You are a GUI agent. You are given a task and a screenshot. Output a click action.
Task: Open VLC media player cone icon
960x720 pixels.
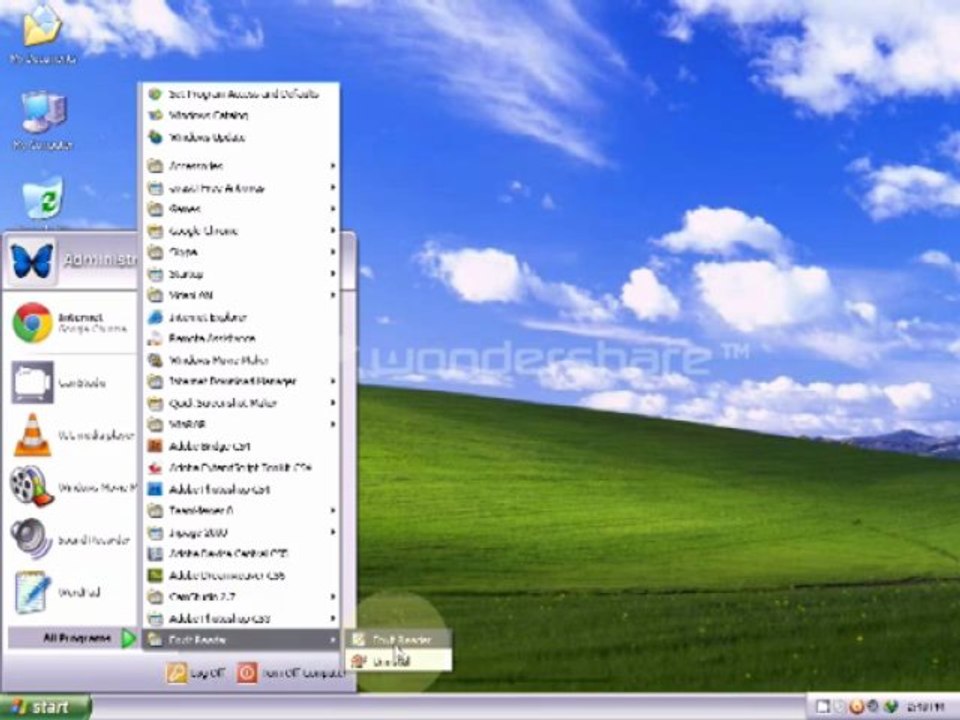[32, 435]
